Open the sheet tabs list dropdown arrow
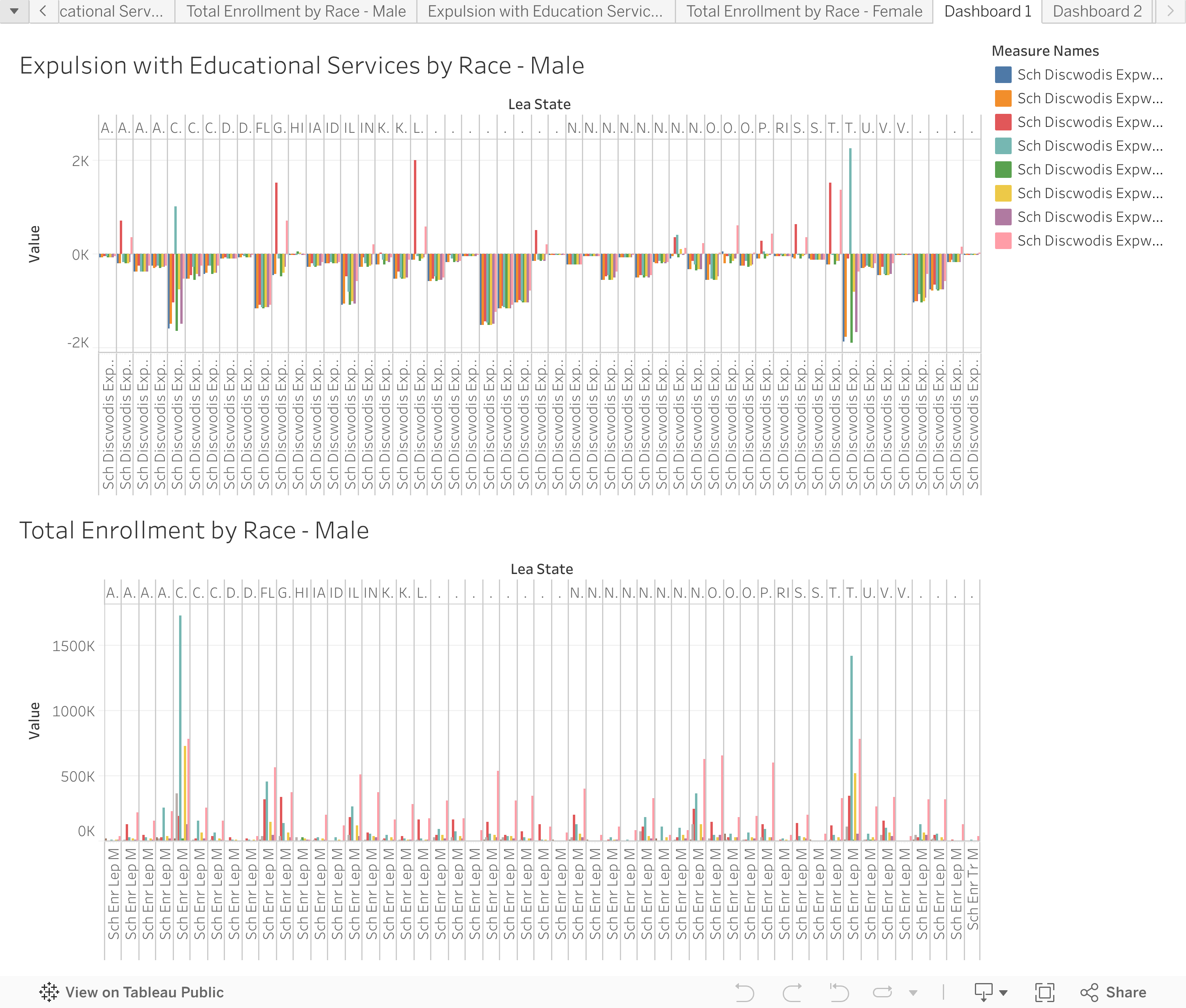This screenshot has height=1008, width=1186. 14,11
